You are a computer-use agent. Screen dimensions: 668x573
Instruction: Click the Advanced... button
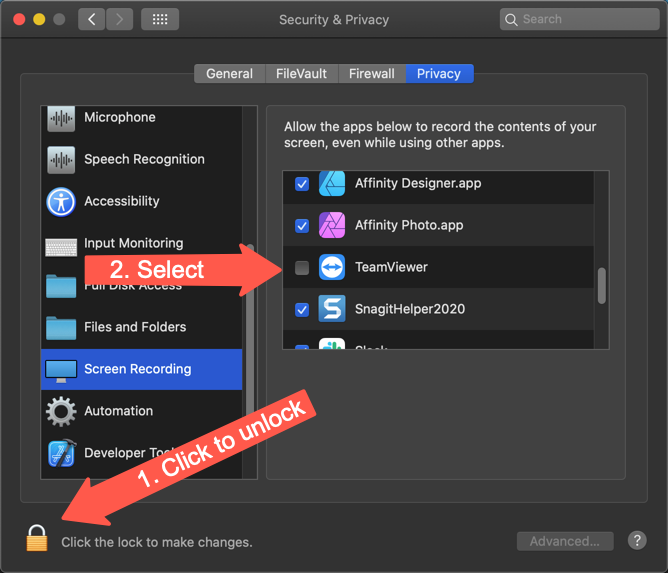tap(565, 541)
